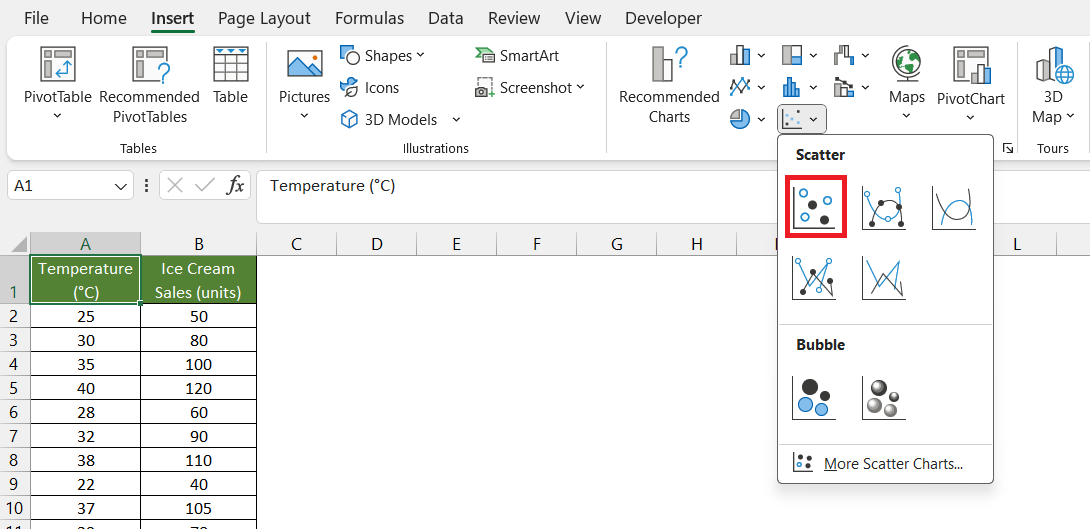
Task: Click the sales cell containing 80
Action: point(199,340)
